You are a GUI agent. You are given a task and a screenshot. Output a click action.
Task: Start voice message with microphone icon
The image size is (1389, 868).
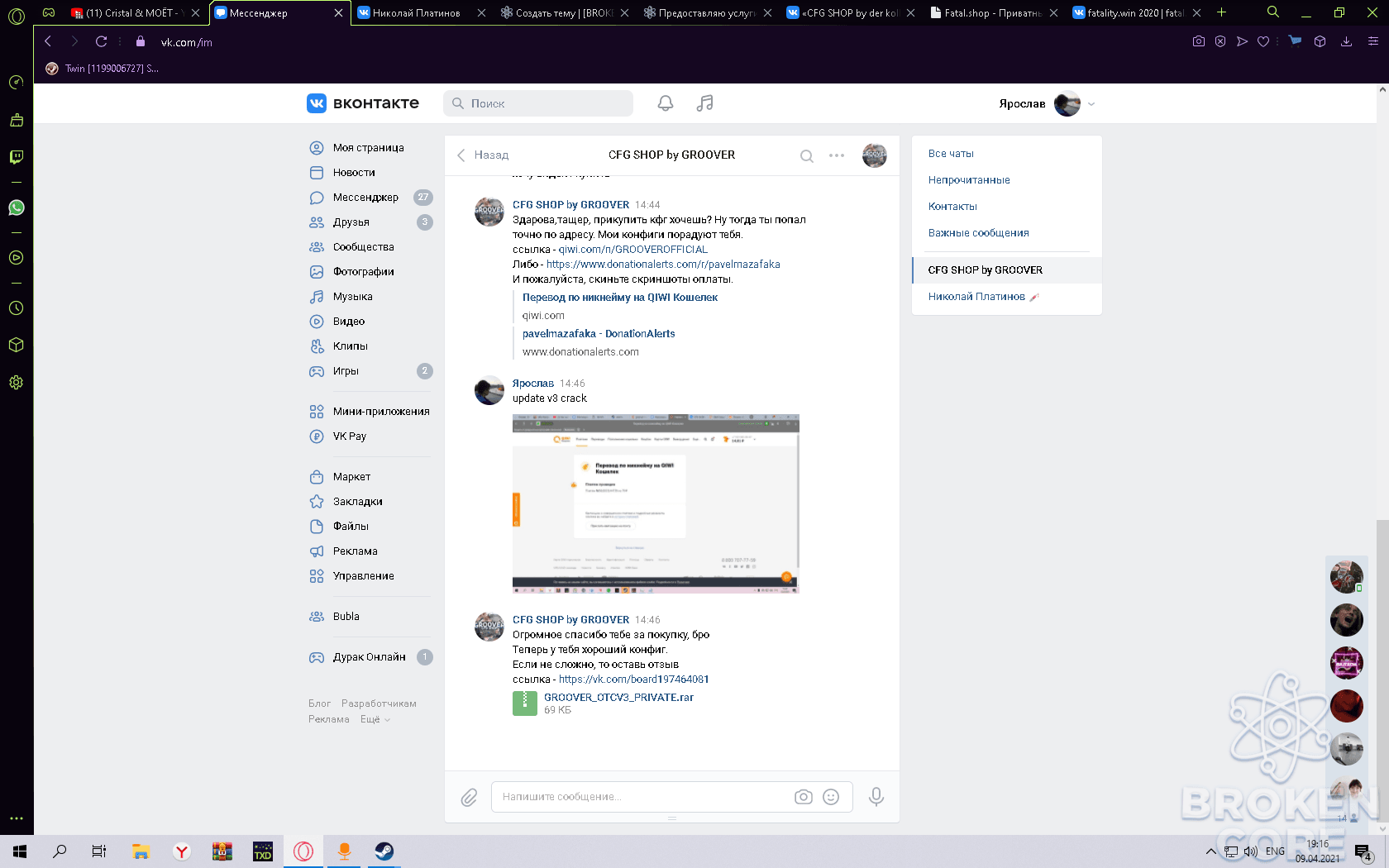pos(876,797)
